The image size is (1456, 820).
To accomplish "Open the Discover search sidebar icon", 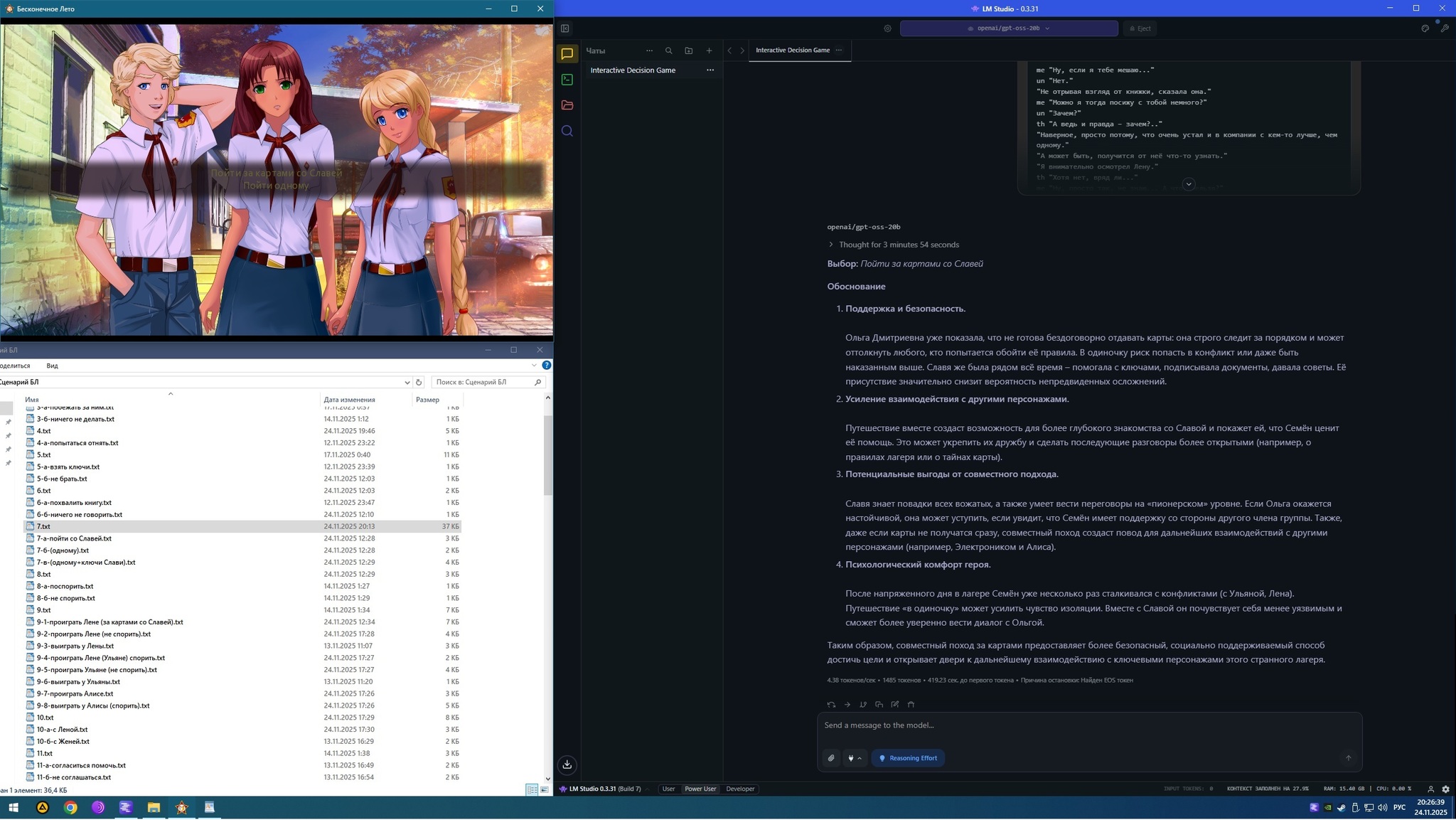I will pos(567,131).
